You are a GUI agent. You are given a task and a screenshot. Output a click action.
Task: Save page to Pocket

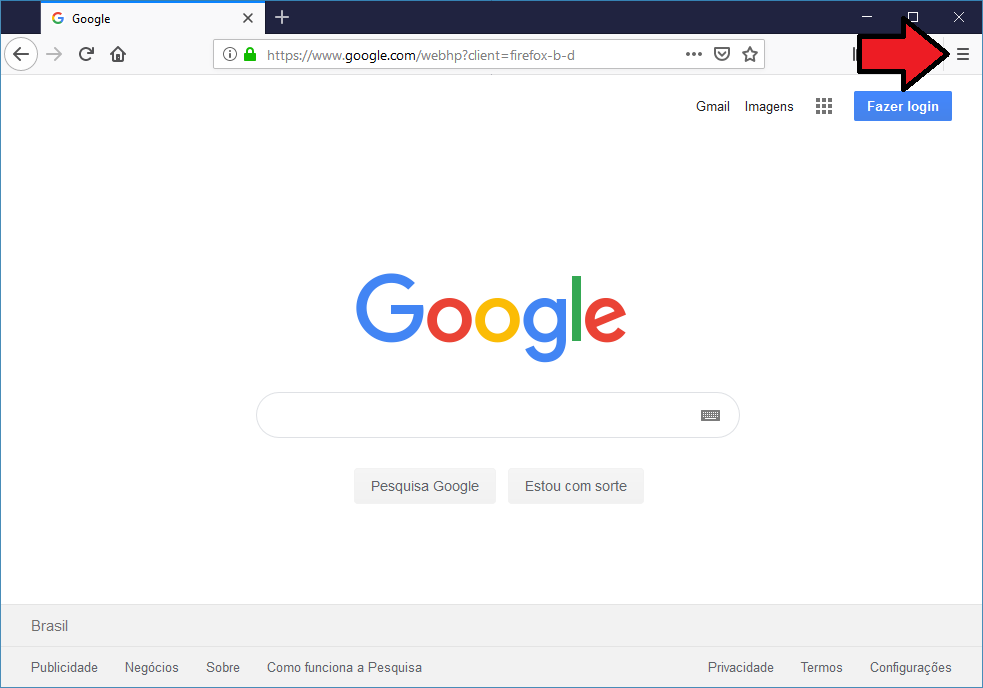(x=722, y=55)
